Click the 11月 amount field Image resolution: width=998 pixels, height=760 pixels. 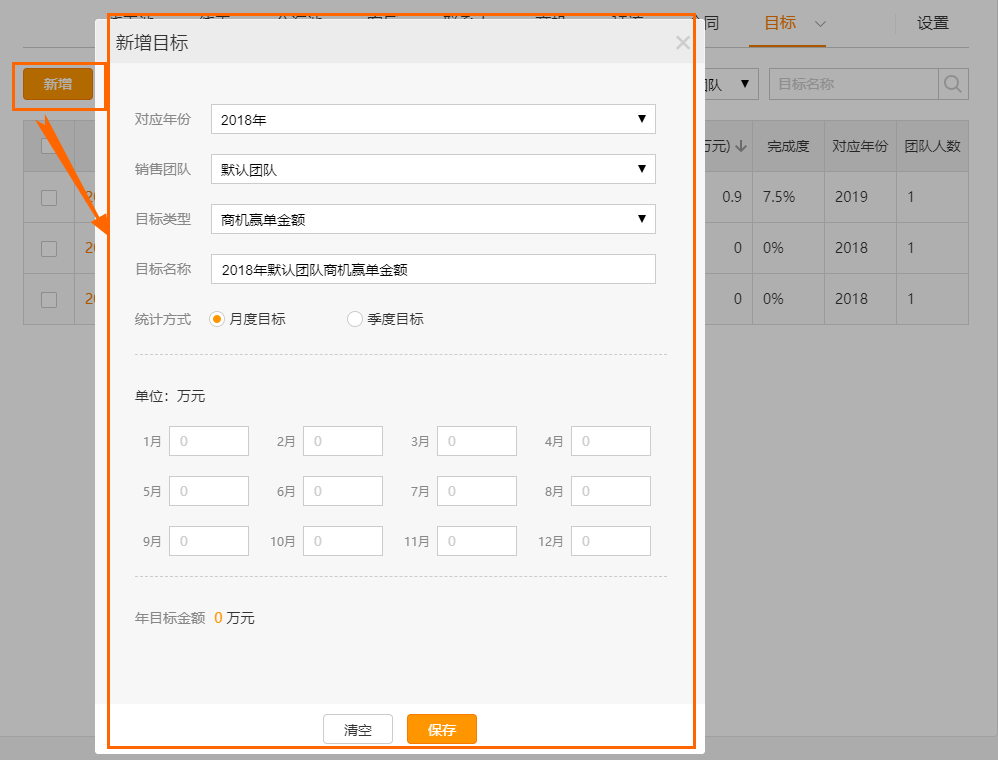(x=477, y=541)
